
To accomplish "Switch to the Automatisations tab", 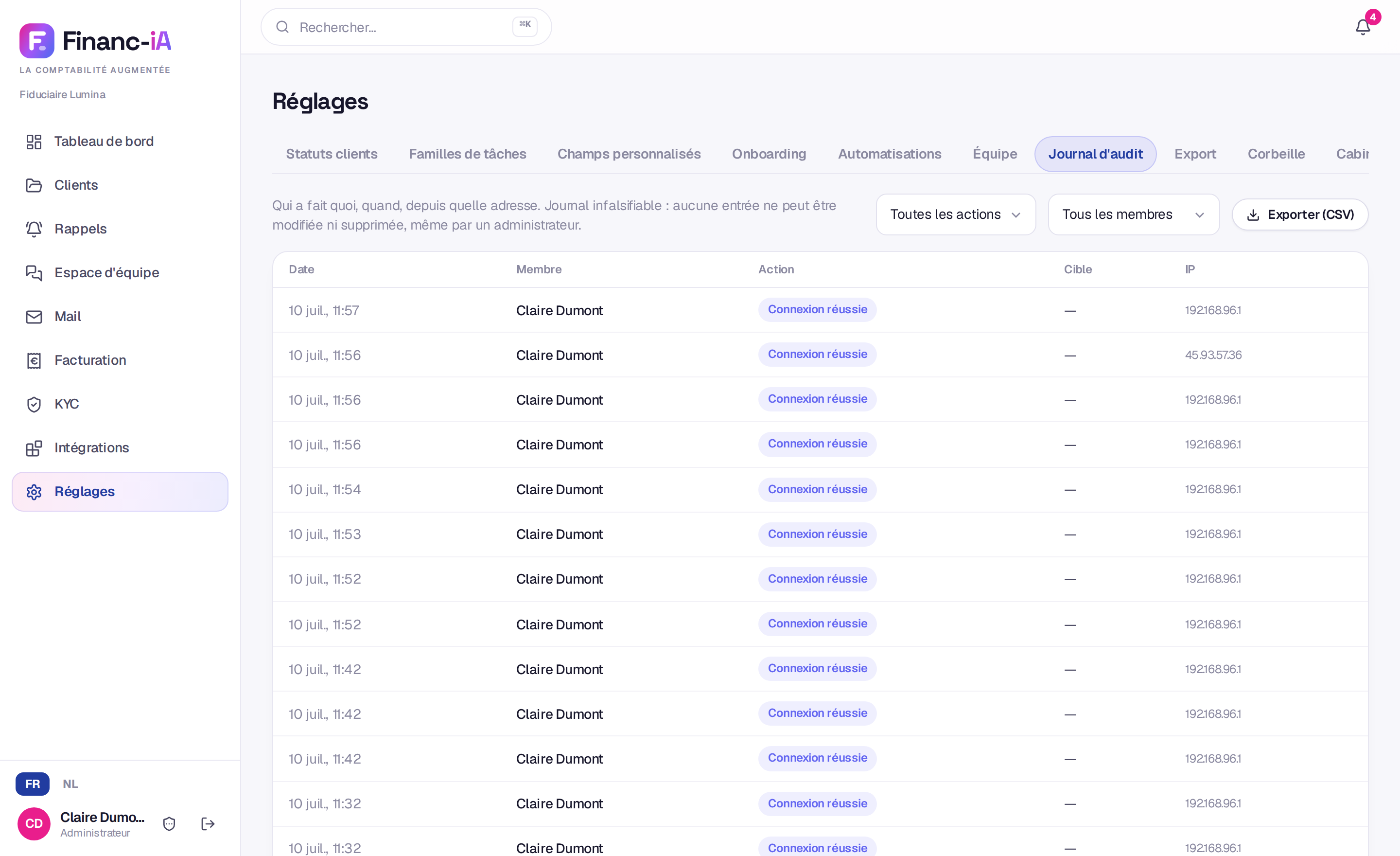I will click(889, 154).
